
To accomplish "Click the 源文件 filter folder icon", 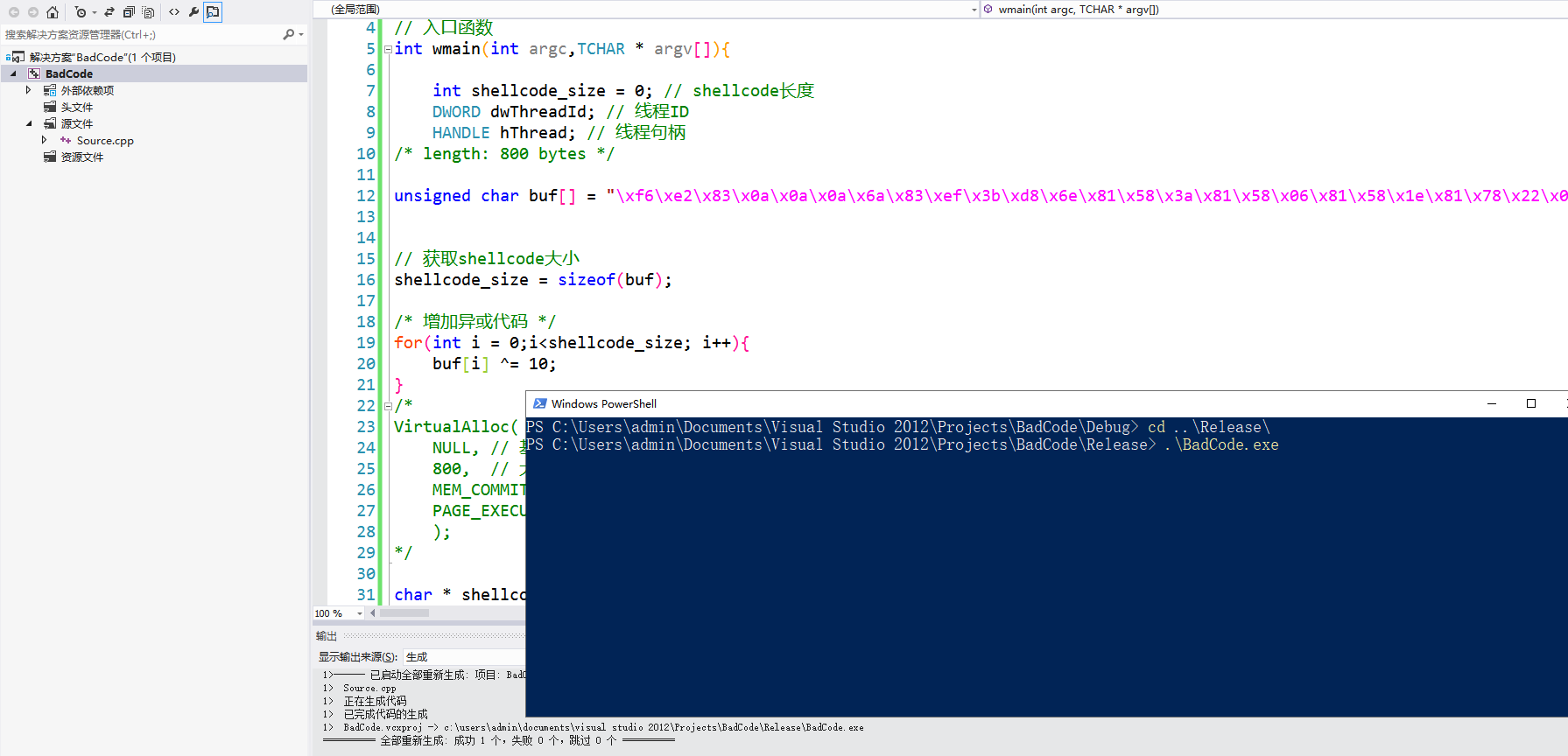I will coord(50,123).
